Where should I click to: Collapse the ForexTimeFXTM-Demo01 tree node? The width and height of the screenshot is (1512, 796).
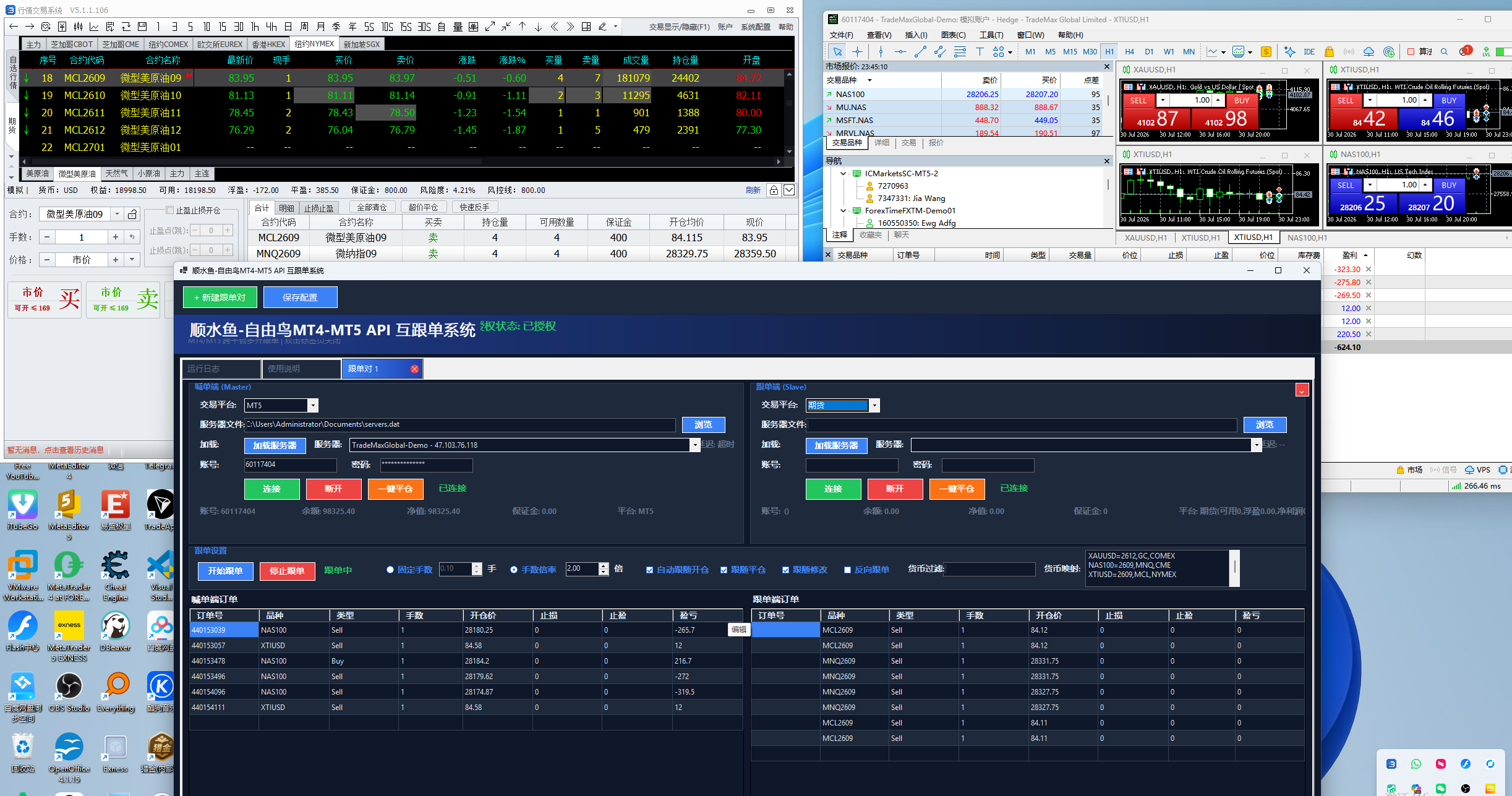click(843, 211)
